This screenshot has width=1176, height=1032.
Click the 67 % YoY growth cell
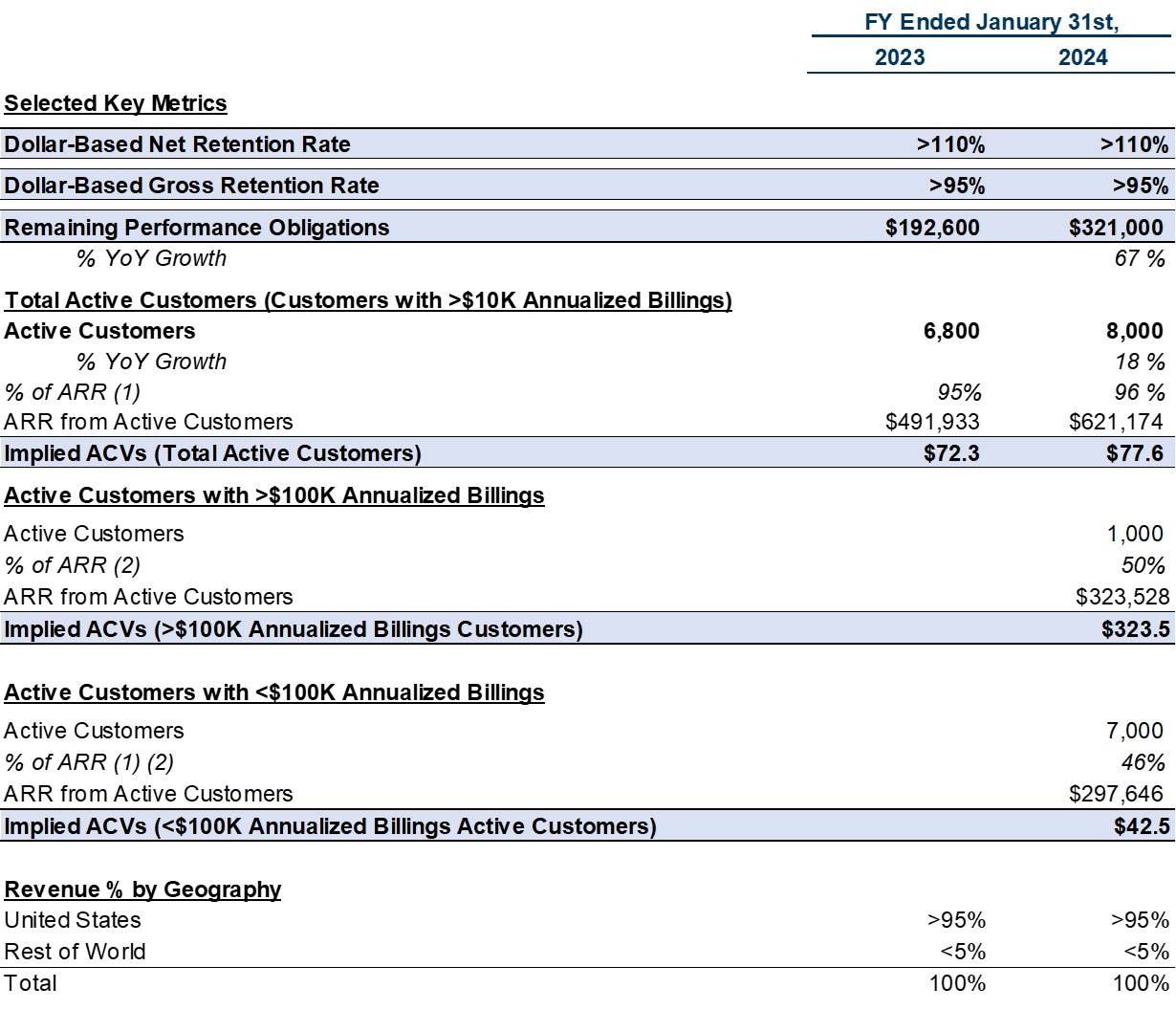(1140, 258)
